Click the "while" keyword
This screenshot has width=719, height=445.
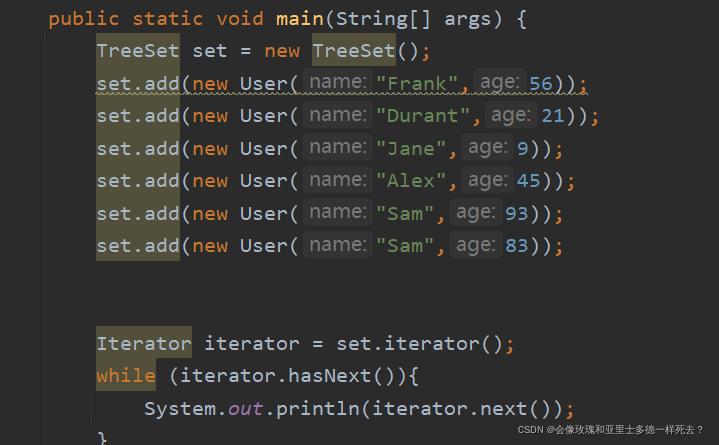(126, 376)
